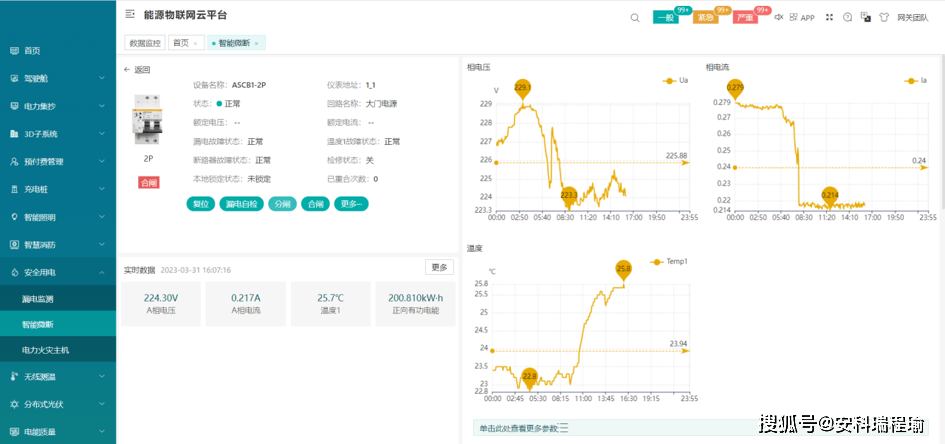Click the 229.1 max marker on voltage chart

pos(523,89)
